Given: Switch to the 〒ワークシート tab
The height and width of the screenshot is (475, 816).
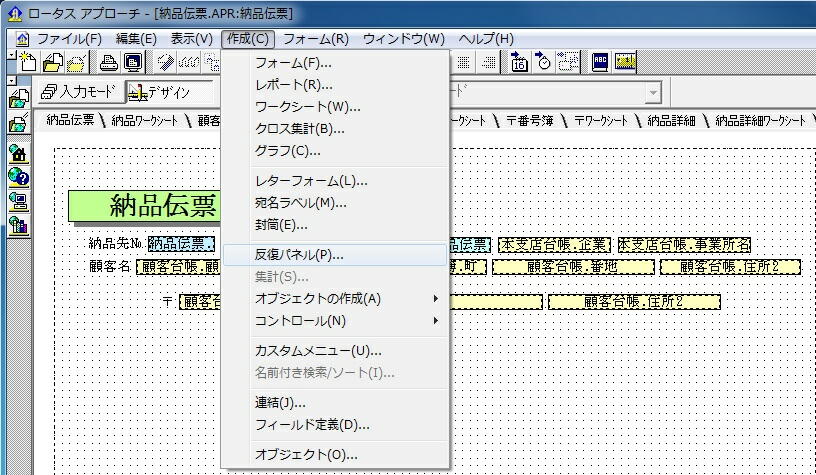Looking at the screenshot, I should point(601,121).
